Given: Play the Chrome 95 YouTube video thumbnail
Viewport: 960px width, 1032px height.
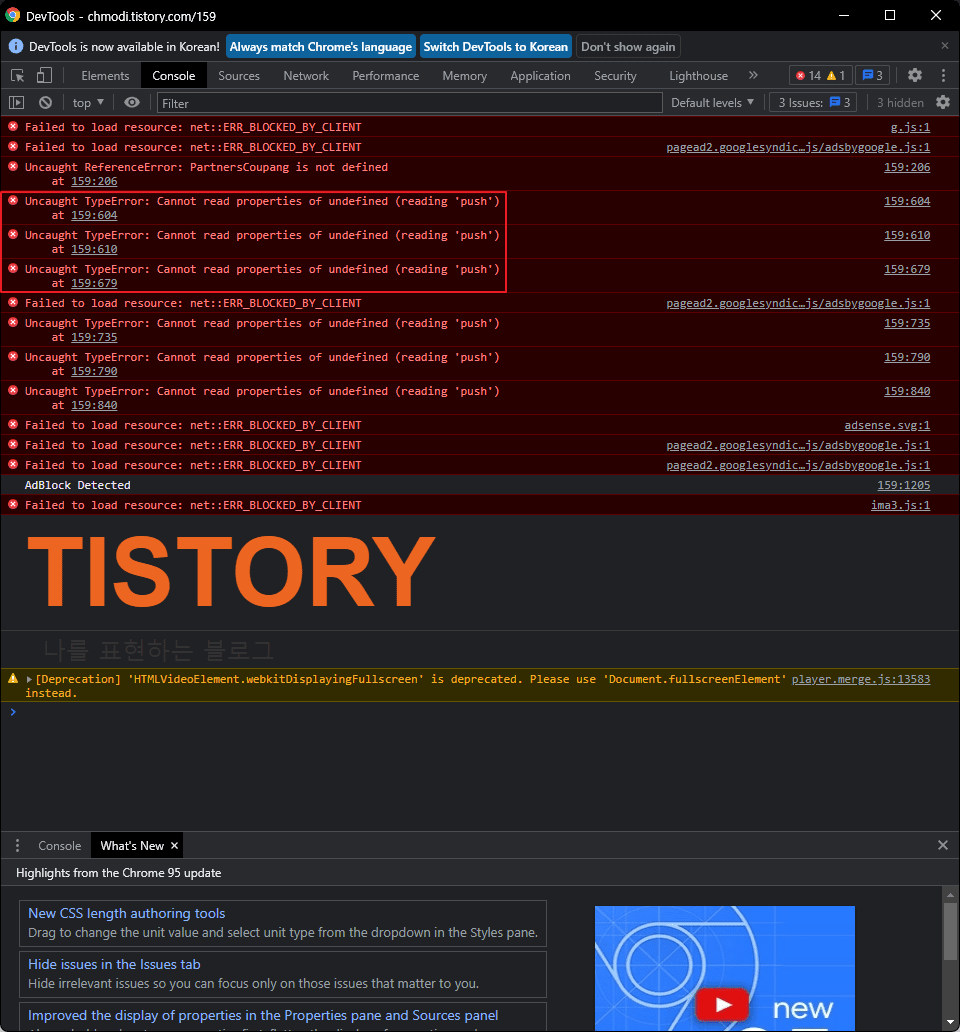Looking at the screenshot, I should 724,1005.
